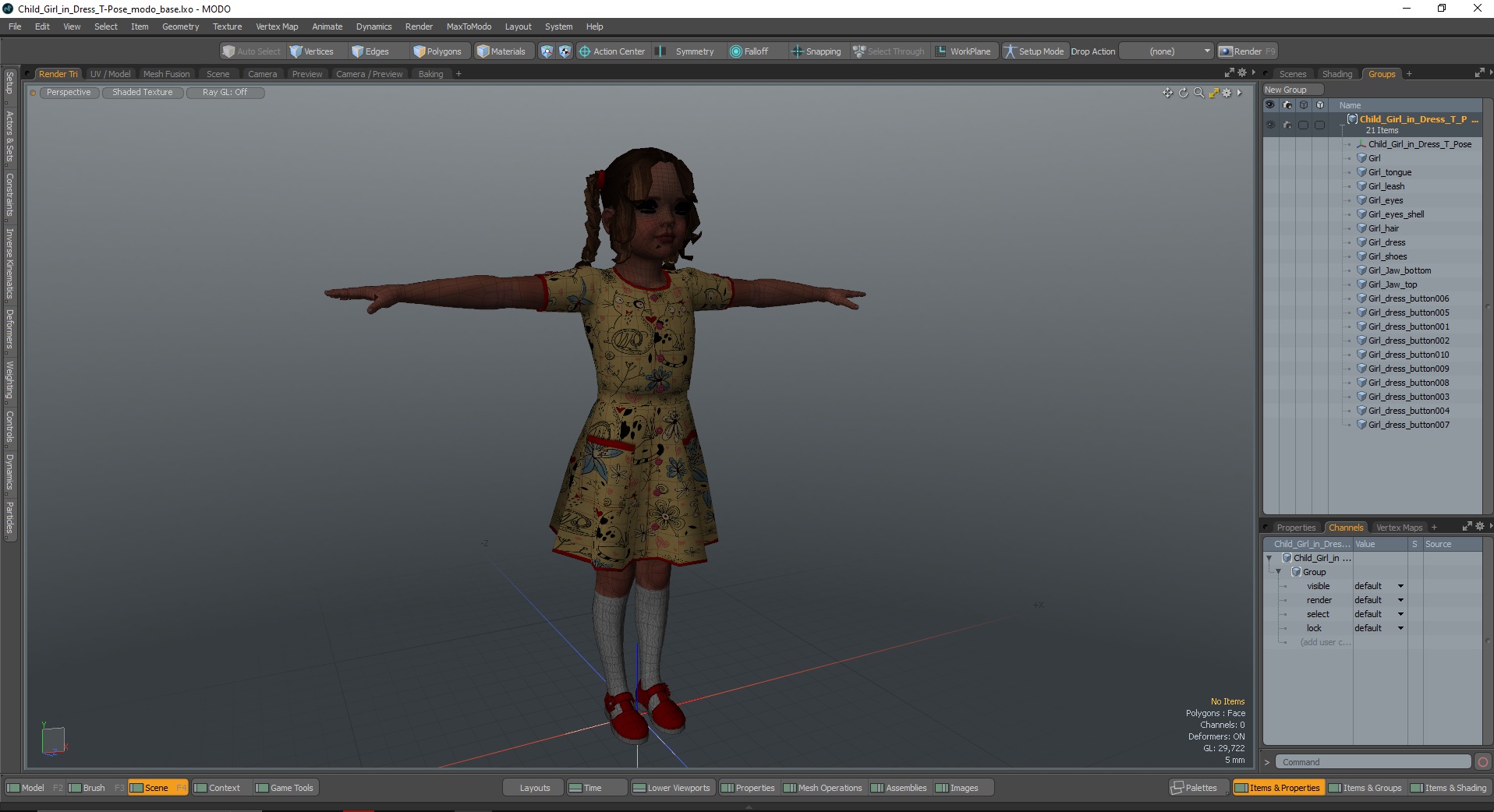Add a new viewport tab after Baking
1494x812 pixels.
[x=458, y=74]
